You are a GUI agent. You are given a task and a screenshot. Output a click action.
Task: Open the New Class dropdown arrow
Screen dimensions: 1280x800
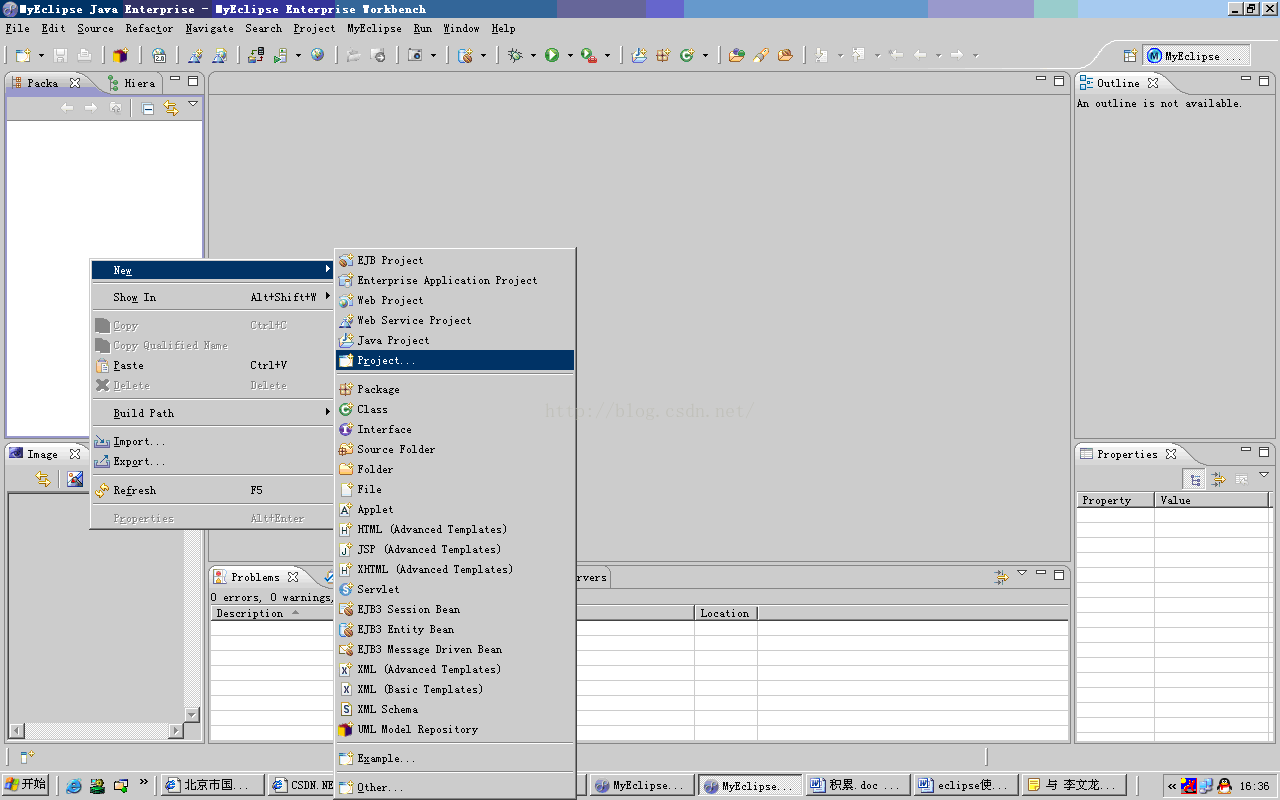[x=705, y=56]
